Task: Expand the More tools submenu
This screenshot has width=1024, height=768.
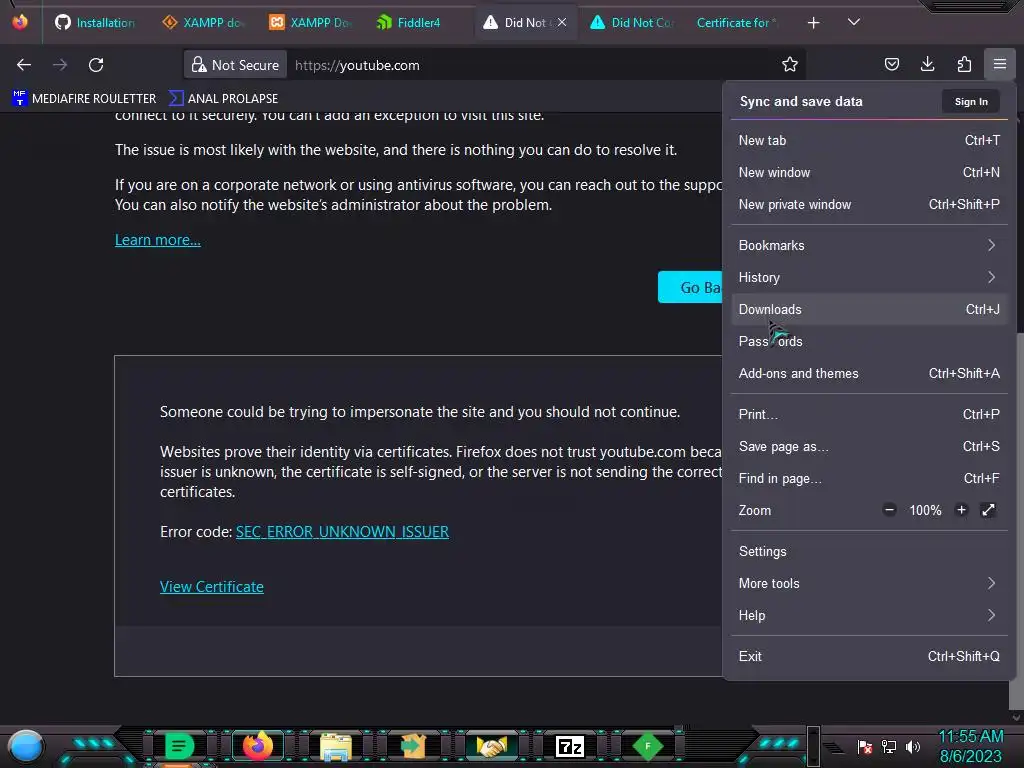Action: 869,584
